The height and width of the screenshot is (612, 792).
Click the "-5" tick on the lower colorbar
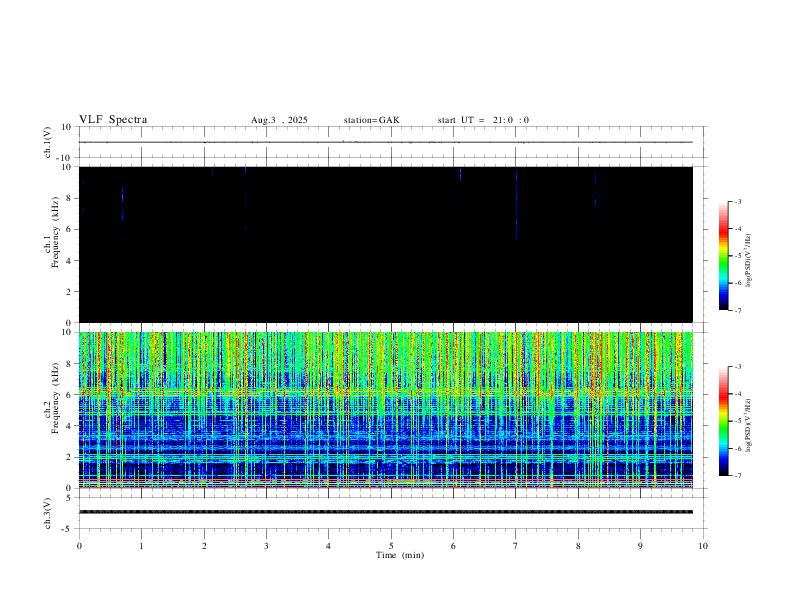tap(737, 421)
